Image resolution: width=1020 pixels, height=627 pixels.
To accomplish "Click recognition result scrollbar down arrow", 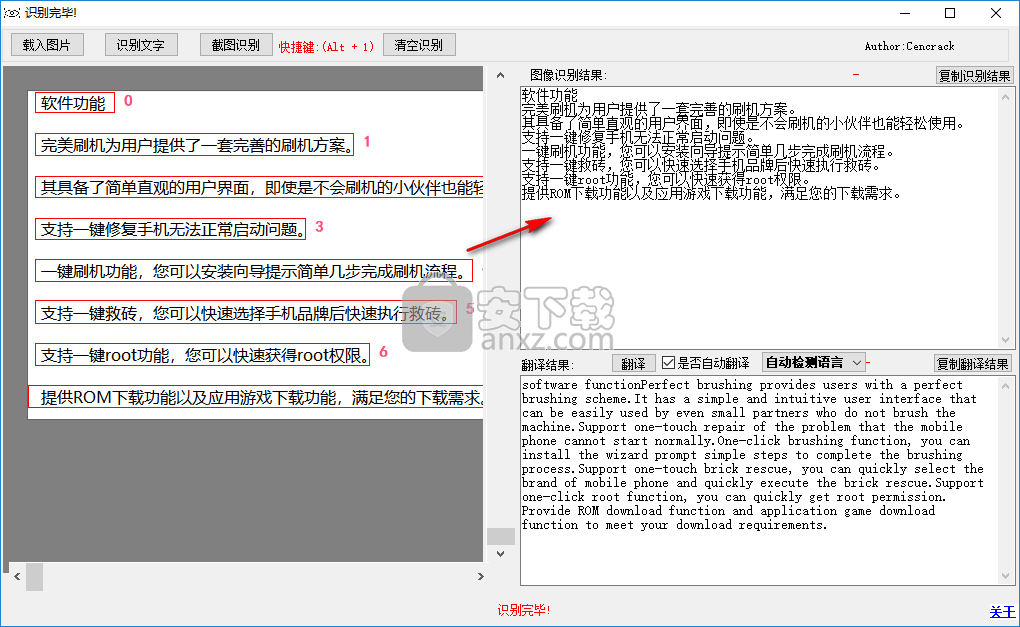I will point(1006,340).
